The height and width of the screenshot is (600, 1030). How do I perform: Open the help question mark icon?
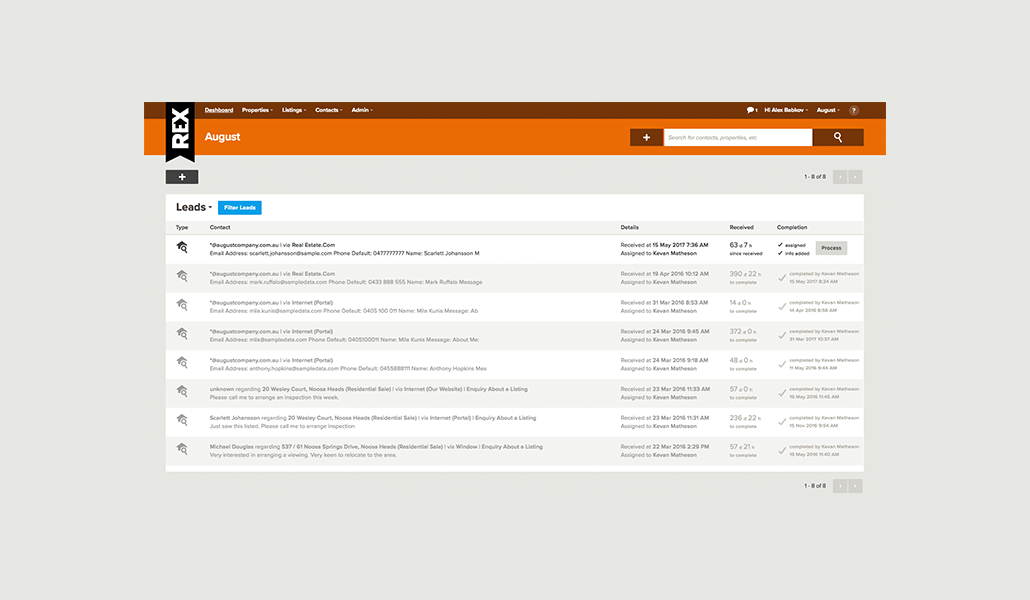click(853, 110)
